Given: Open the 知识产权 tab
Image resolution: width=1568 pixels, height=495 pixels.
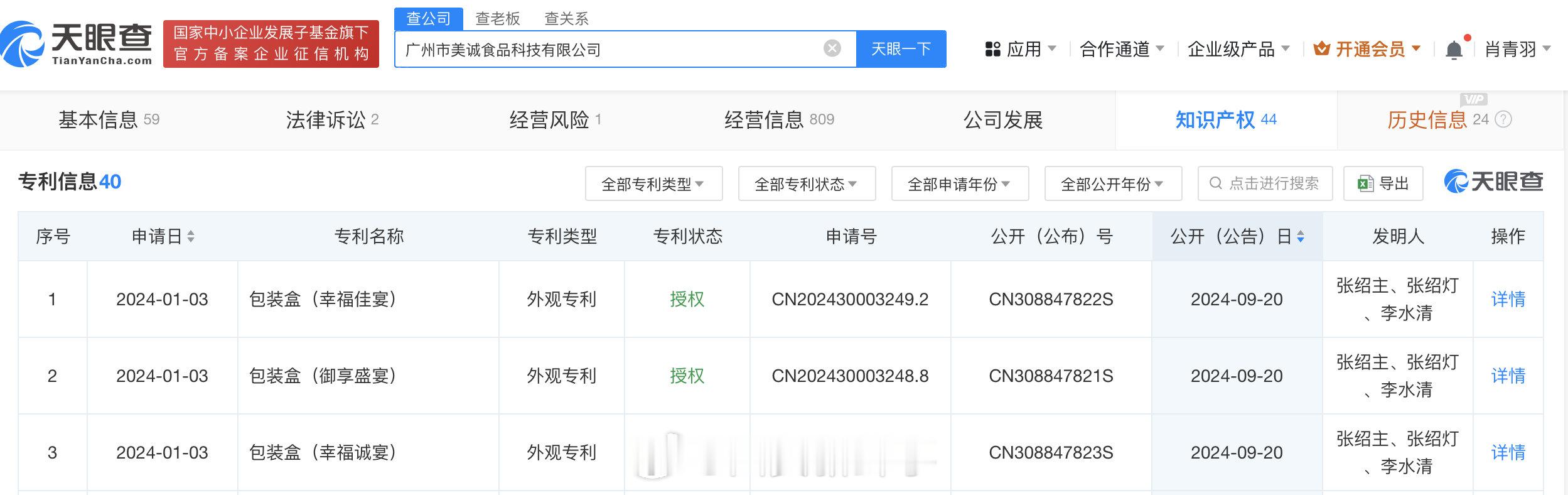Looking at the screenshot, I should click(1226, 119).
